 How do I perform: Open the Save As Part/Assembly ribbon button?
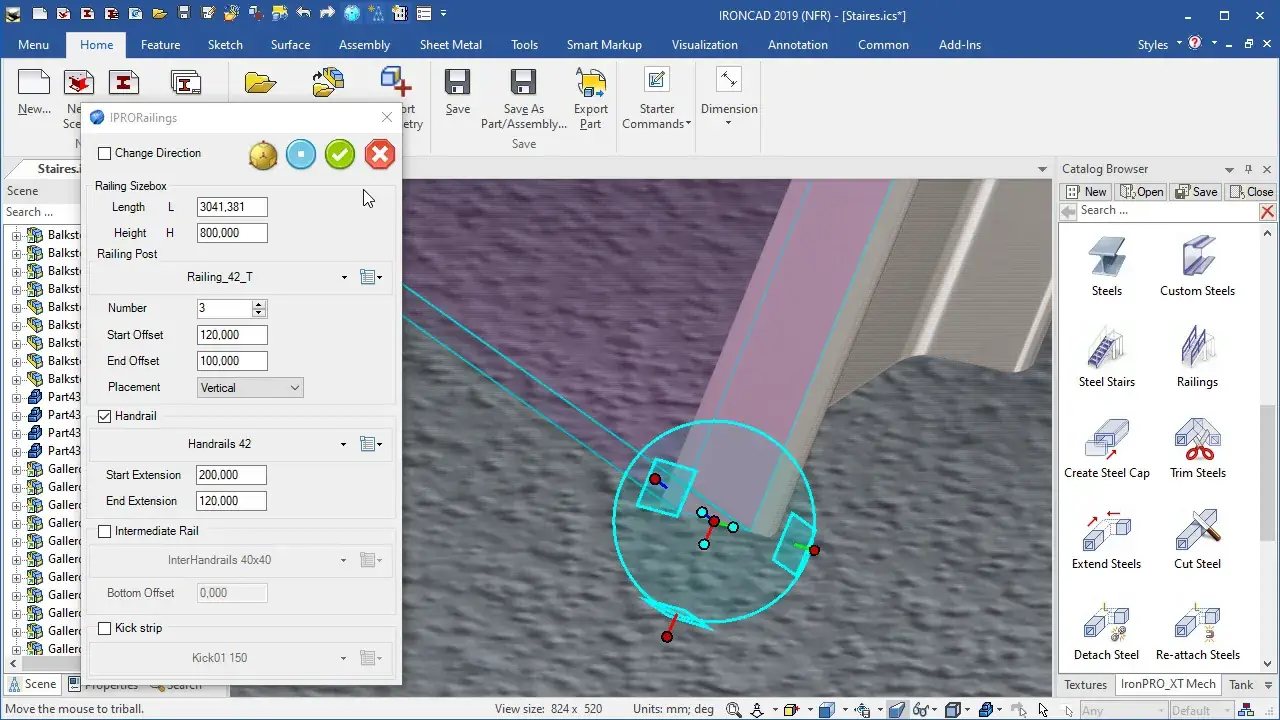pyautogui.click(x=523, y=99)
